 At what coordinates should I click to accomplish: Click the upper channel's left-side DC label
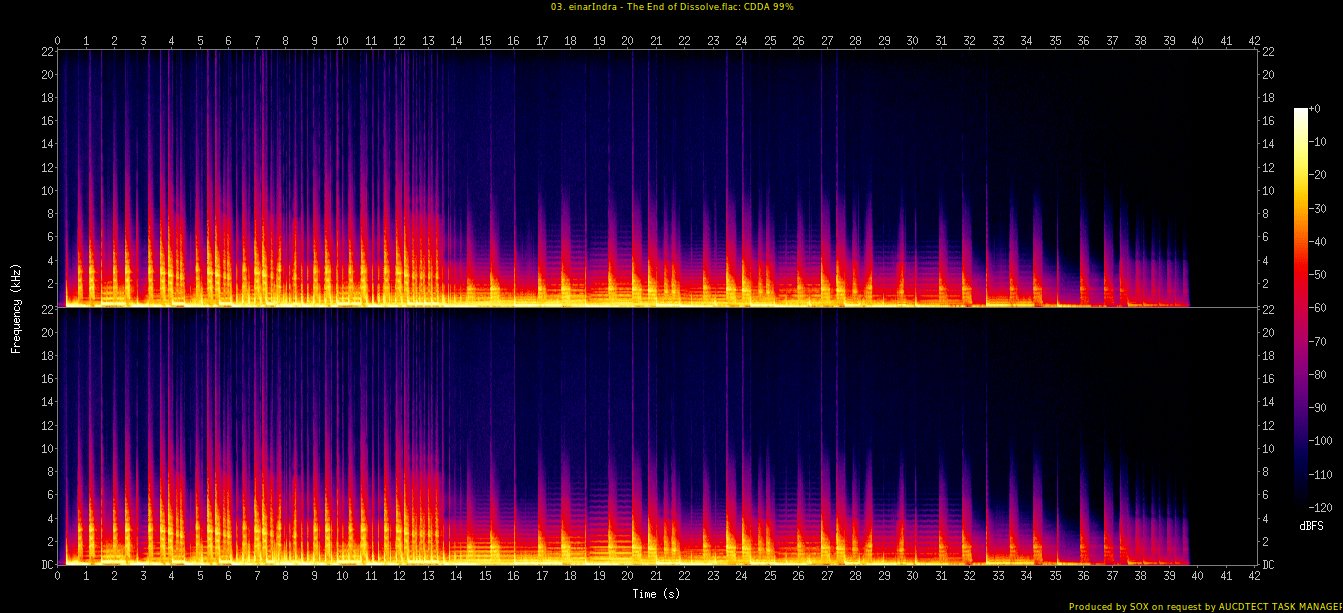(x=44, y=306)
